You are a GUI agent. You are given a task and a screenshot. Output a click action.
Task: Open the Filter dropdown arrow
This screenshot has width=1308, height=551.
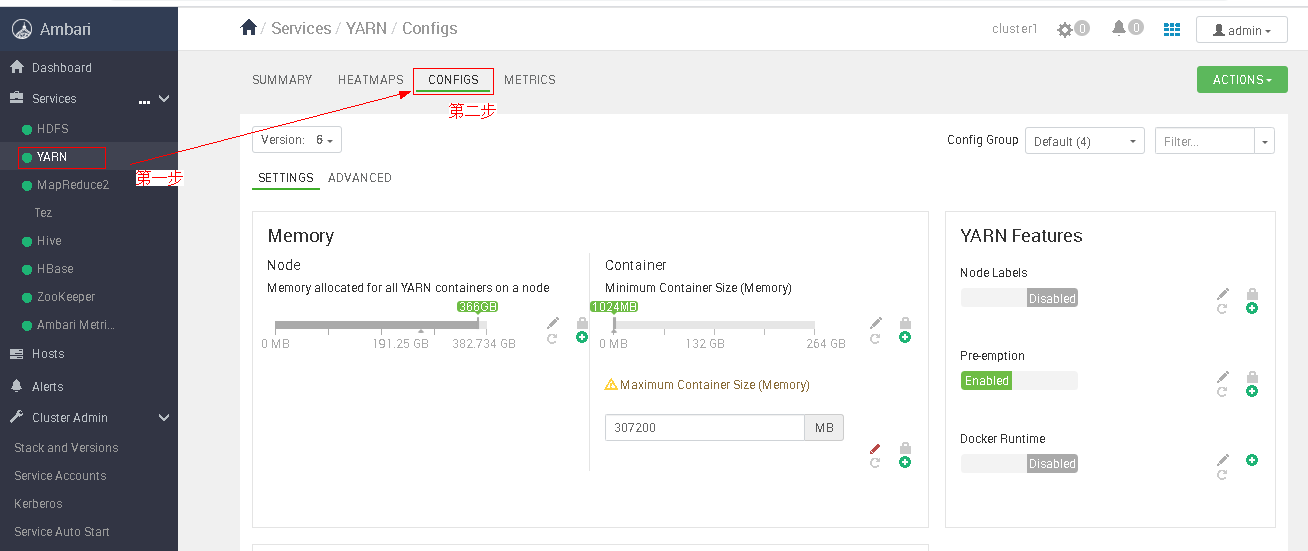[1265, 142]
